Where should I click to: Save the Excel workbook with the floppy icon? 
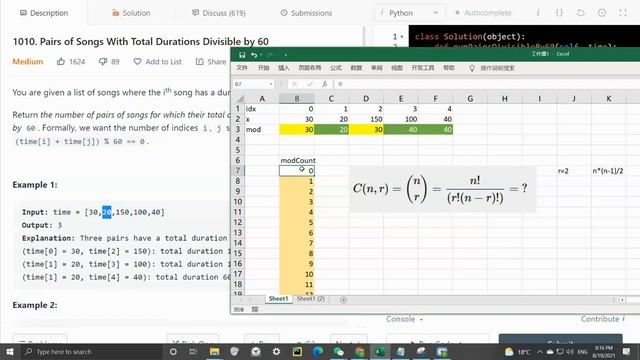(x=242, y=55)
